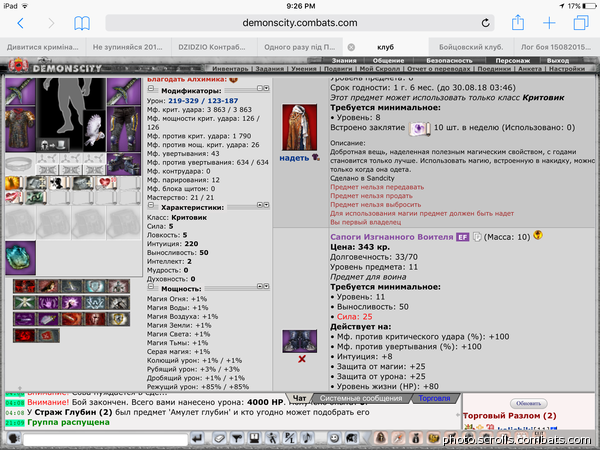Save chat with floppy disk icon
Image resolution: width=600 pixels, height=450 pixels.
[x=254, y=439]
